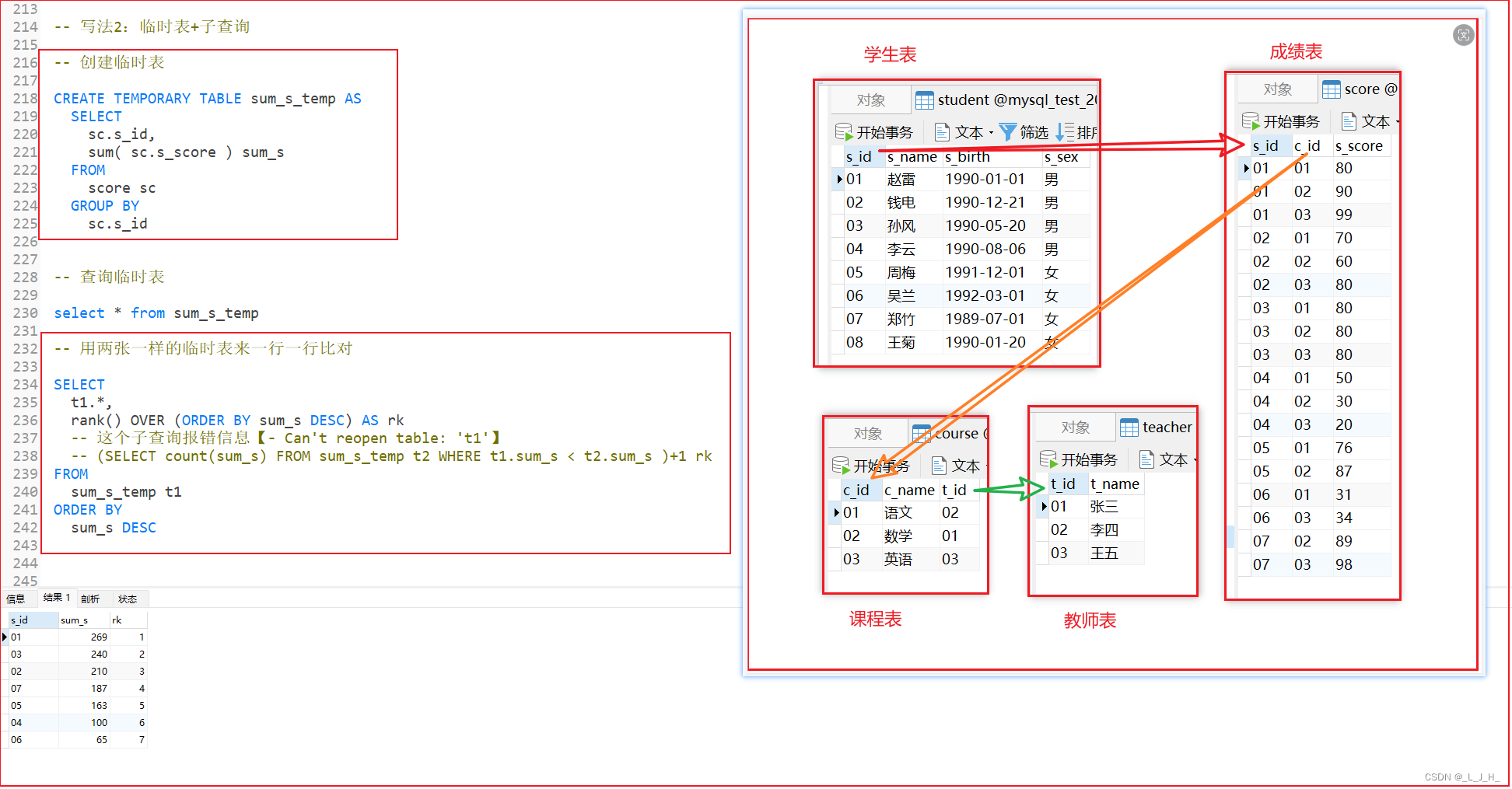Click the c_name header in course table
The width and height of the screenshot is (1512, 789).
[x=909, y=491]
